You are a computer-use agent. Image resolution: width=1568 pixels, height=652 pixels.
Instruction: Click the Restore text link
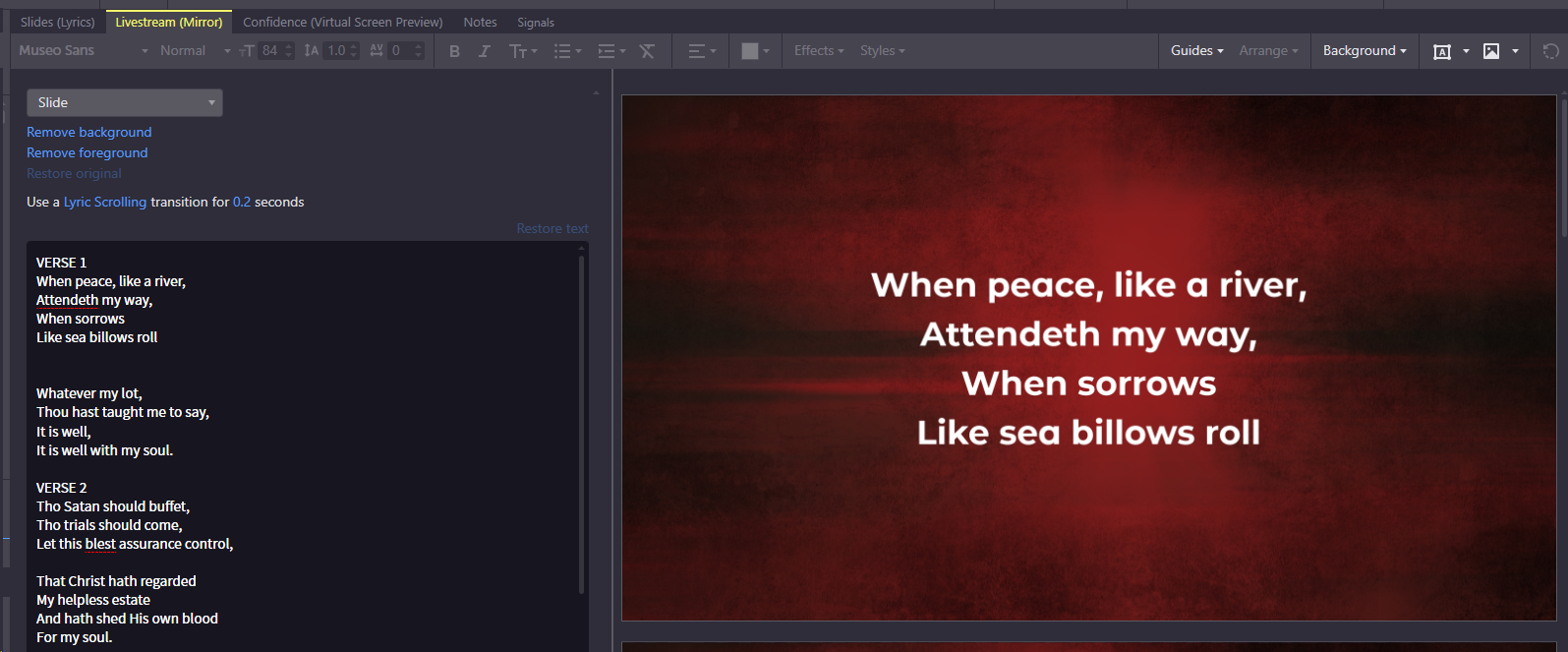click(x=552, y=228)
